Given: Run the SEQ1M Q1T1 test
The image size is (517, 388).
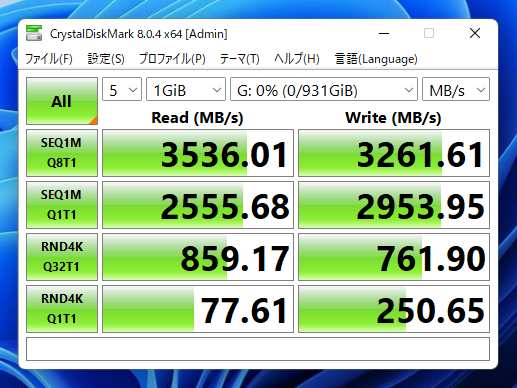Looking at the screenshot, I should (x=62, y=205).
